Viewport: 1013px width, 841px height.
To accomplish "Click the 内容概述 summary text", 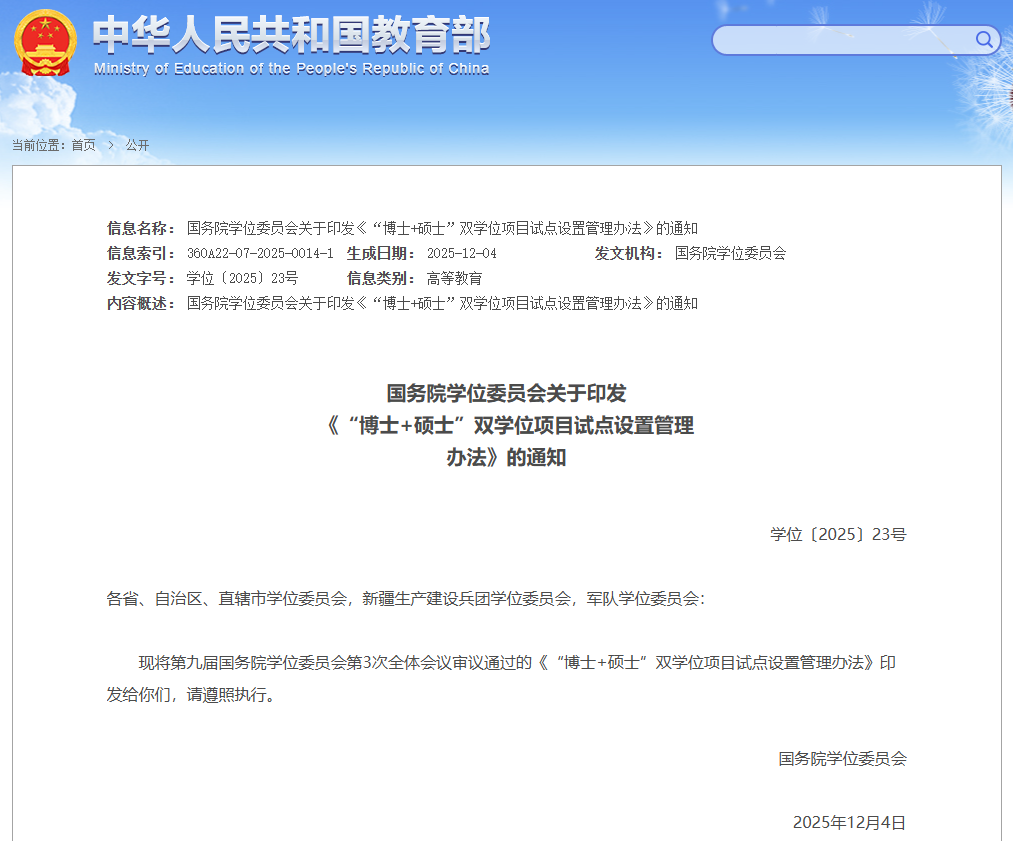I will pyautogui.click(x=442, y=303).
